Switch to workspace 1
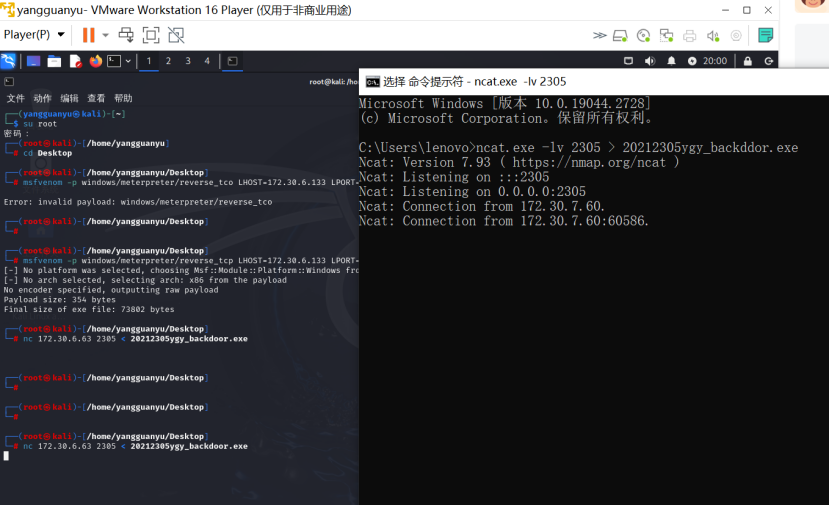Viewport: 830px width, 505px height. (149, 61)
